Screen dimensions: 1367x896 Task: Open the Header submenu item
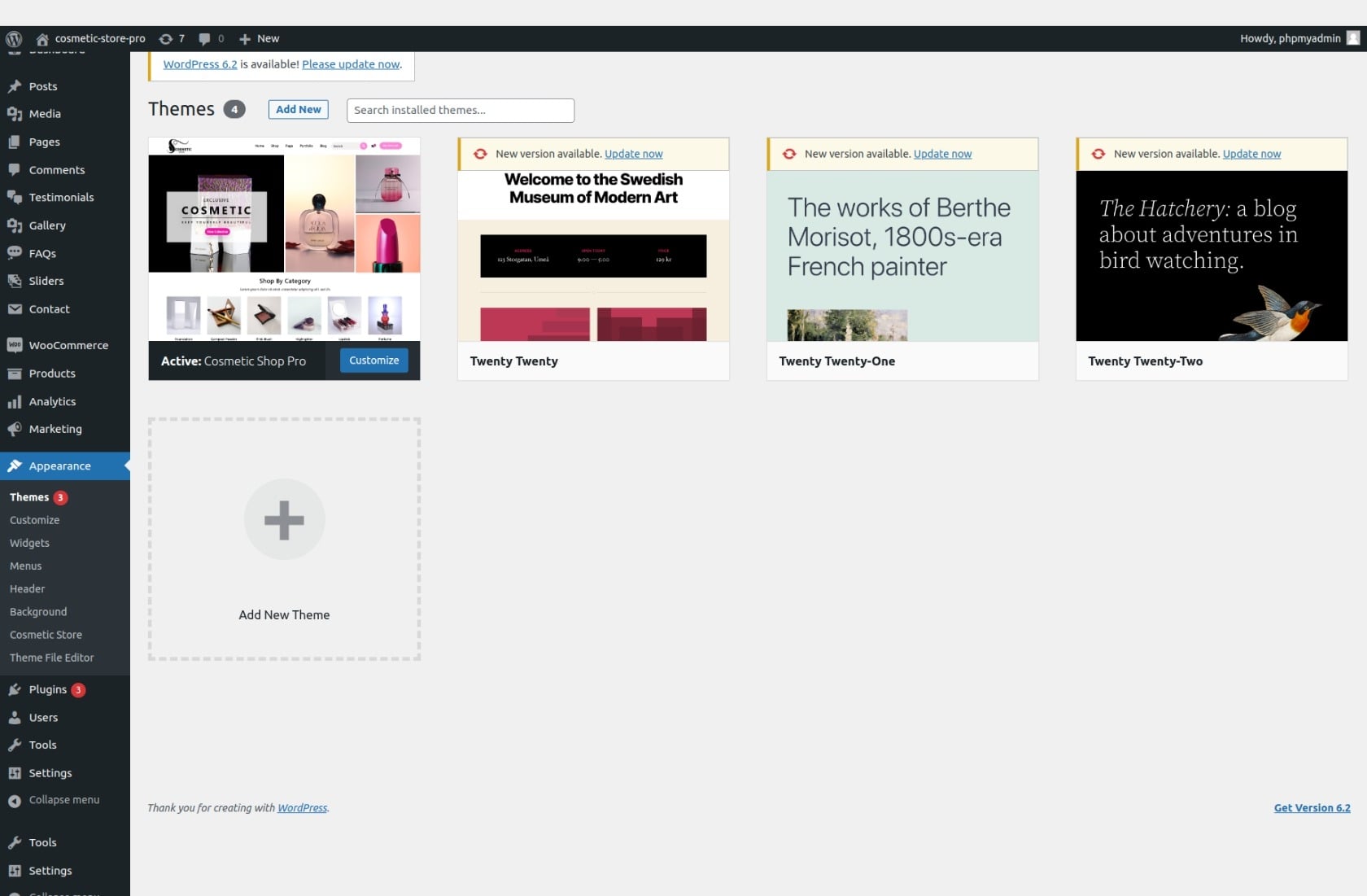27,588
